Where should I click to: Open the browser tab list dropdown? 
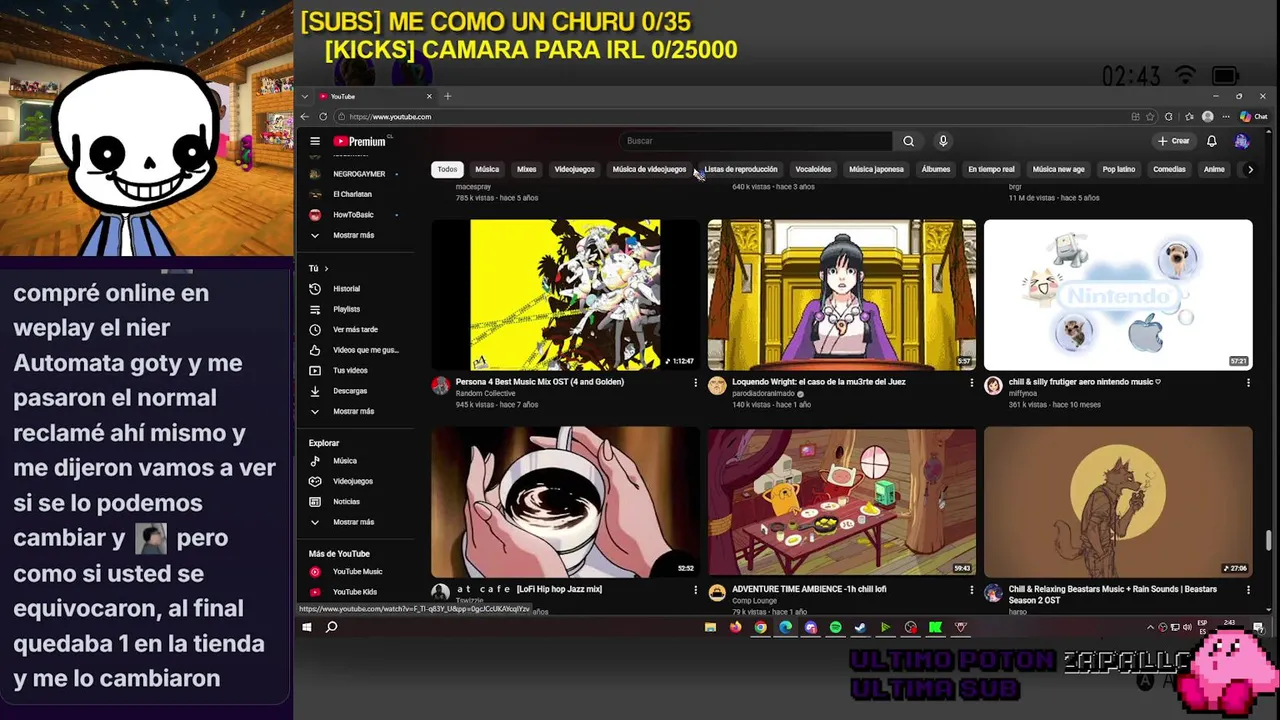pos(305,96)
